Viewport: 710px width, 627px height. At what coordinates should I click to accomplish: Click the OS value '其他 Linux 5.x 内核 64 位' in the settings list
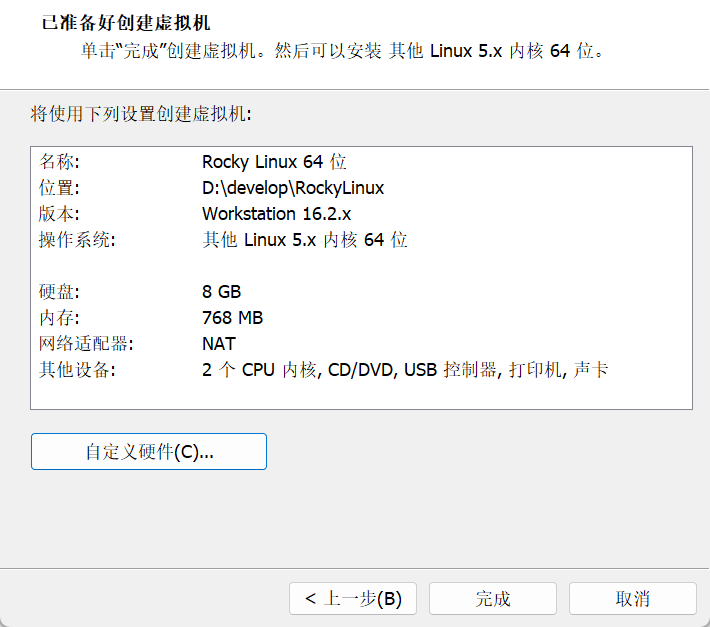click(304, 240)
